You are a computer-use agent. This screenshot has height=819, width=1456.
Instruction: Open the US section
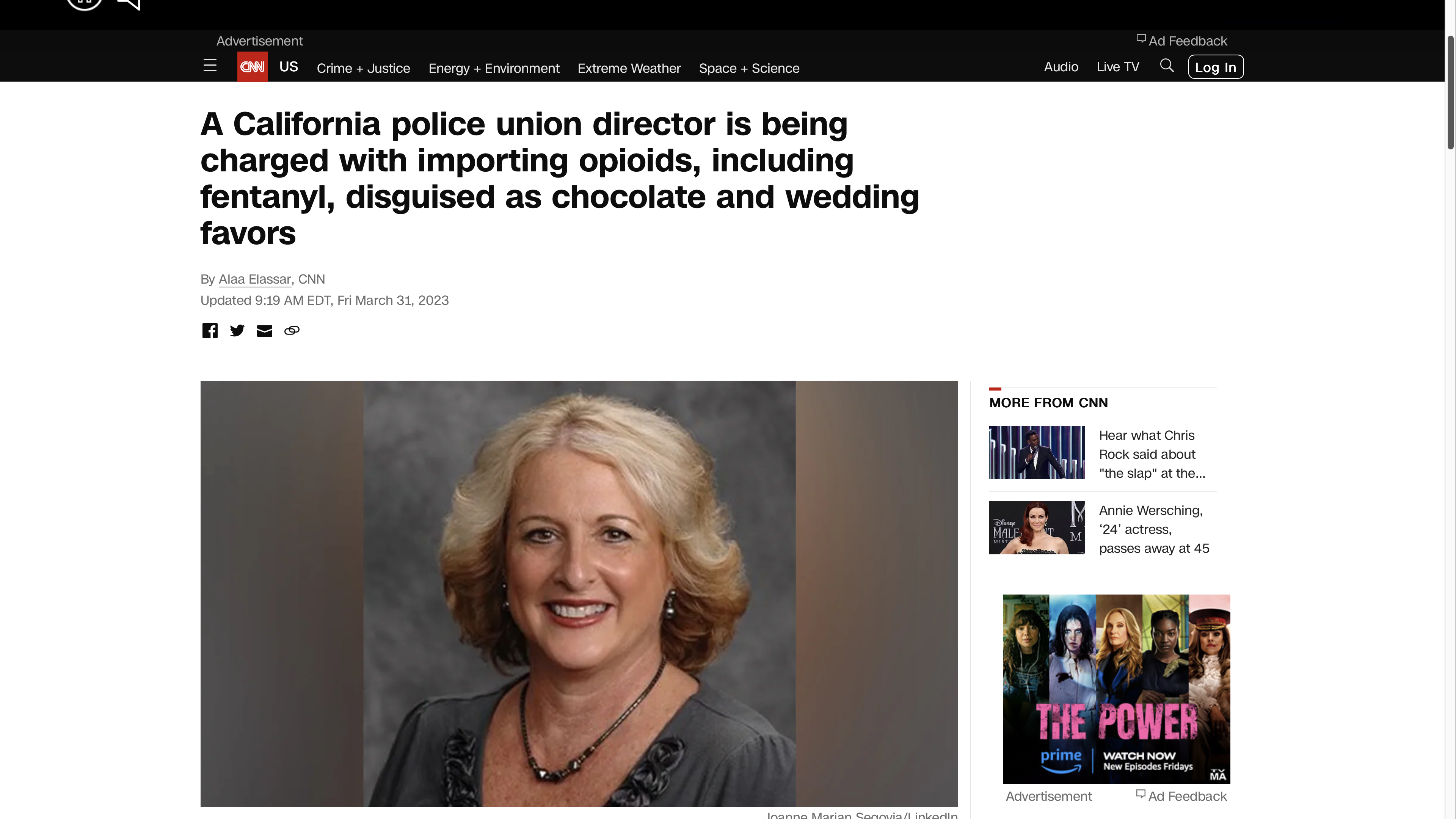pyautogui.click(x=288, y=67)
